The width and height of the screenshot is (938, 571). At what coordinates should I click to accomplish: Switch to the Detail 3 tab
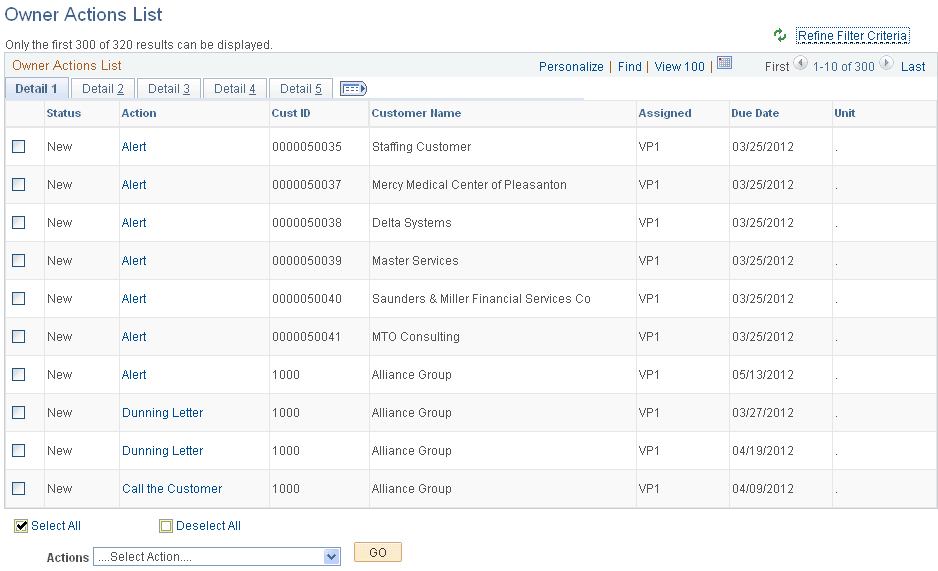(x=169, y=88)
